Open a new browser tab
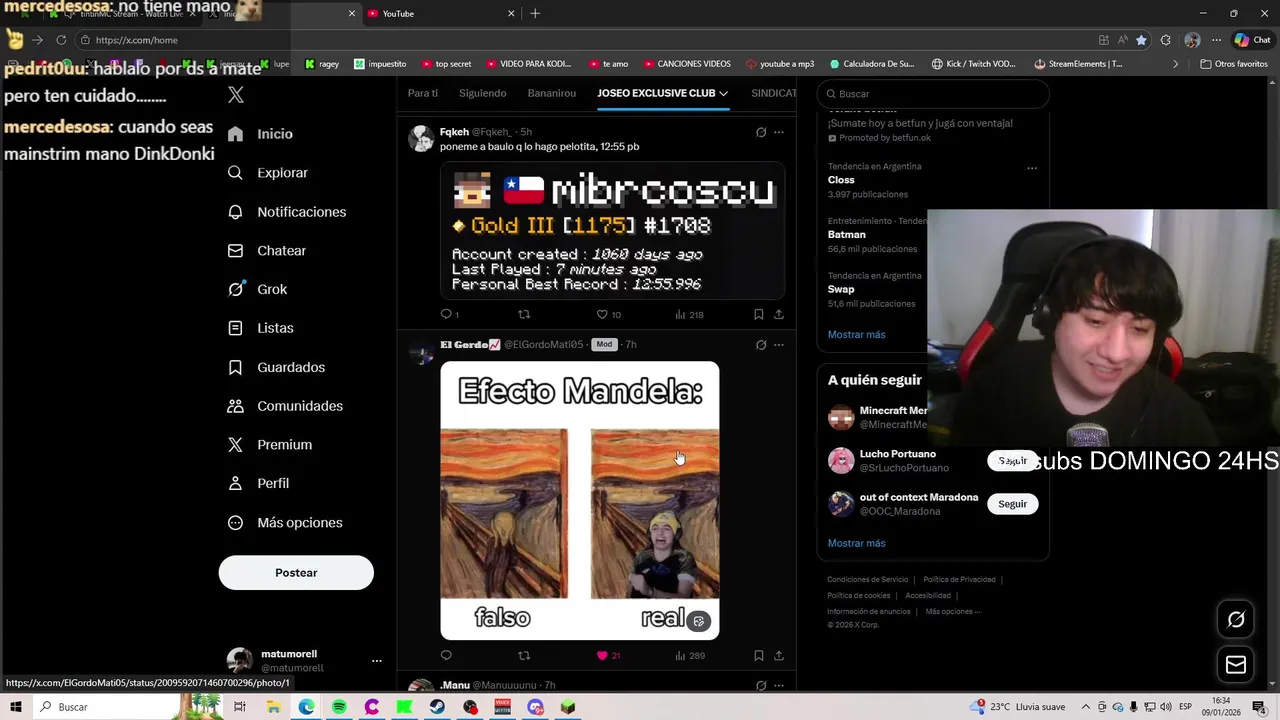Image resolution: width=1280 pixels, height=720 pixels. click(x=535, y=13)
